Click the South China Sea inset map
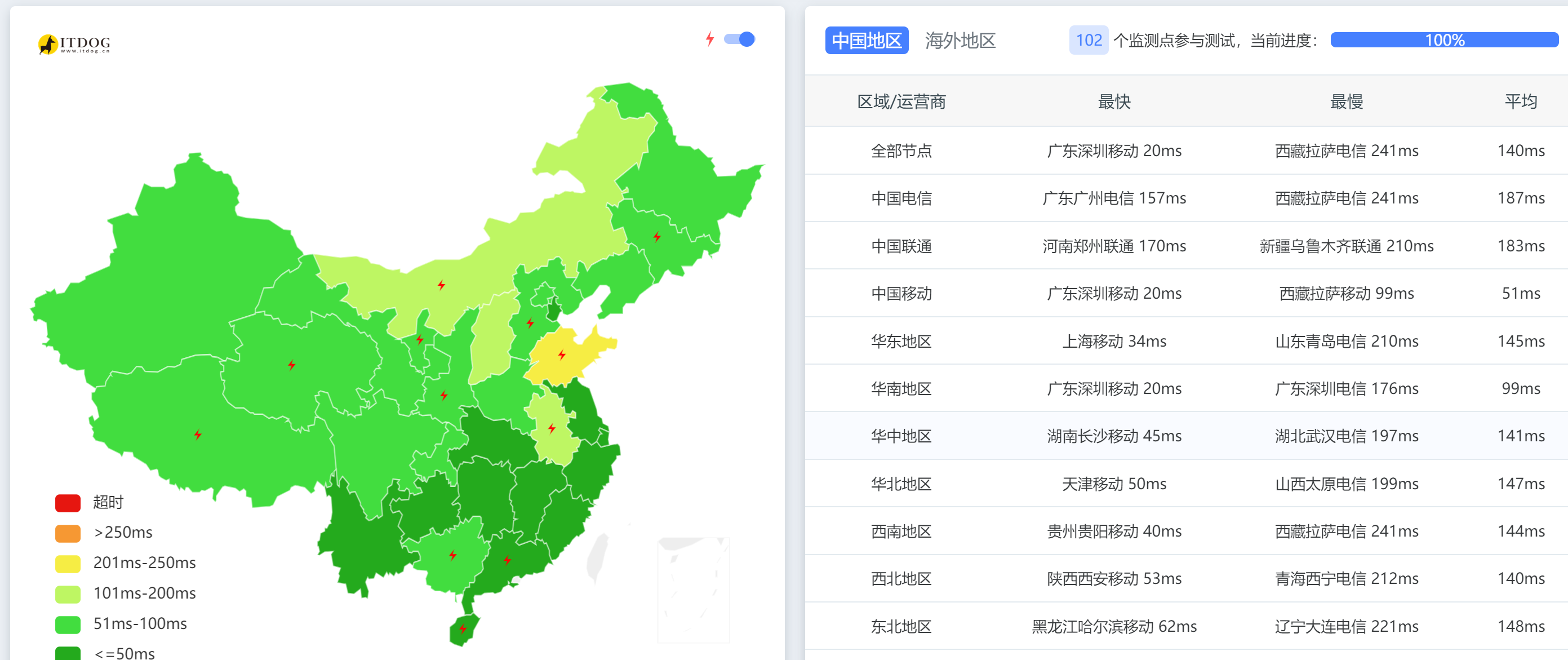This screenshot has width=1568, height=660. tap(694, 590)
